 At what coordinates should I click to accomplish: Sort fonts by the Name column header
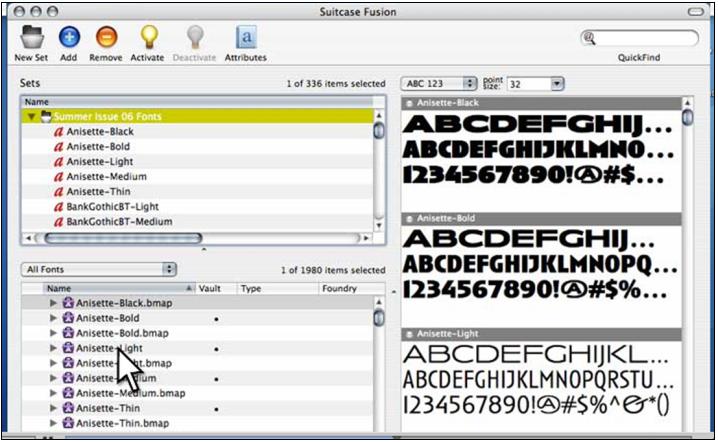(x=120, y=289)
